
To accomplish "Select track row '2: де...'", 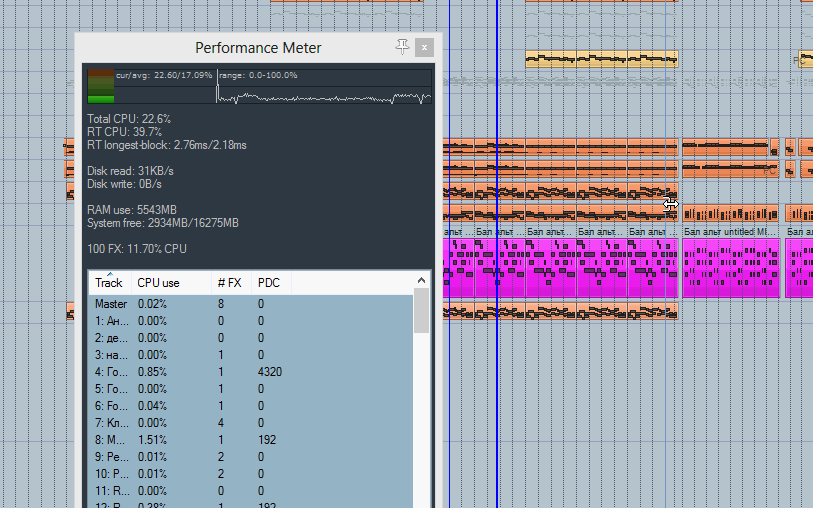I will pos(251,338).
